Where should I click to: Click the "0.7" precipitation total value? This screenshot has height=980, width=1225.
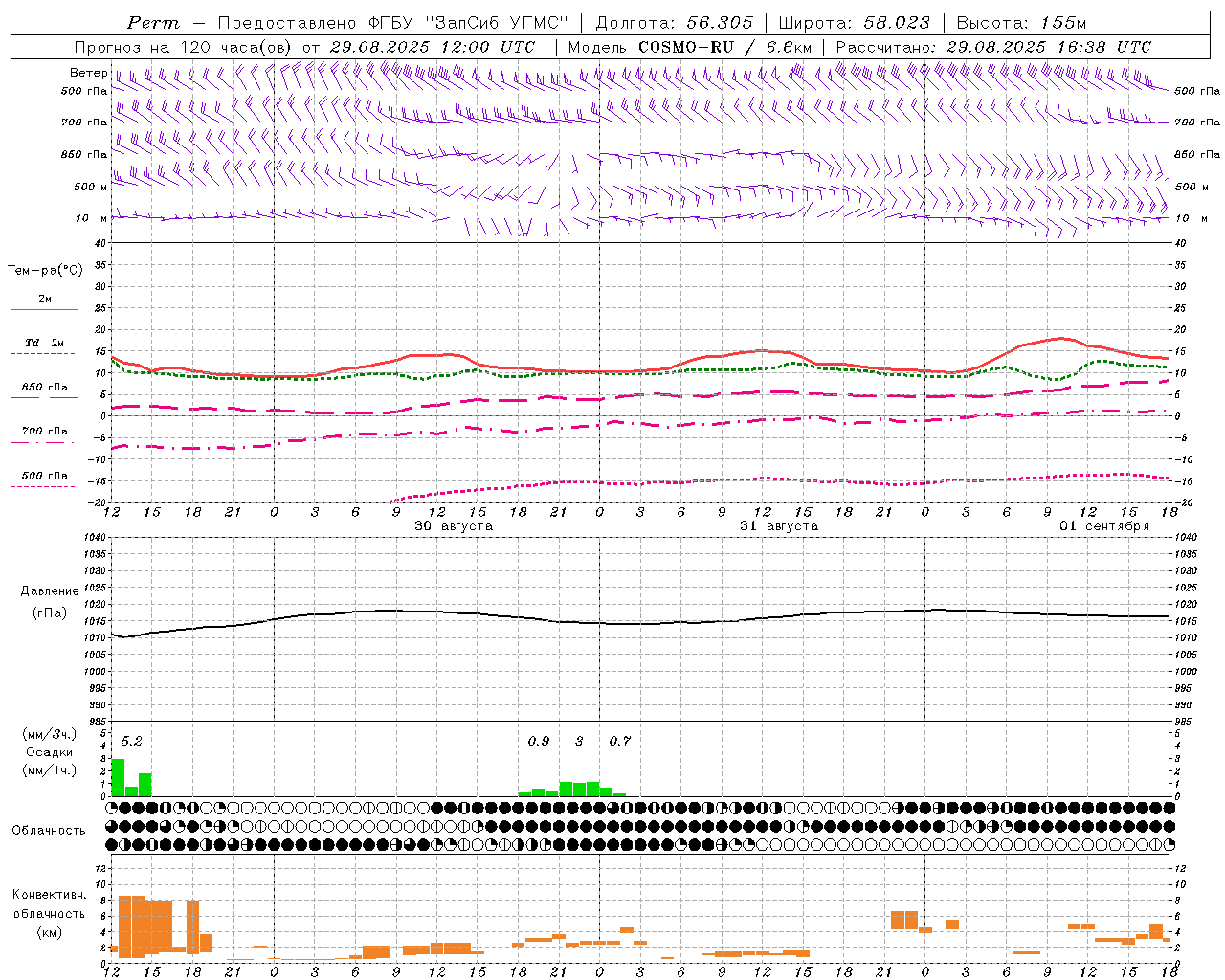(620, 741)
